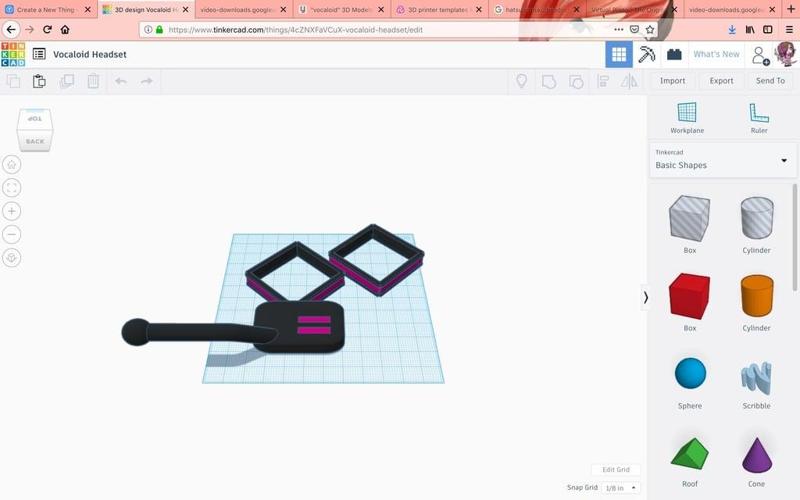Select the Workplane tool
Viewport: 800px width, 500px height.
pyautogui.click(x=687, y=117)
